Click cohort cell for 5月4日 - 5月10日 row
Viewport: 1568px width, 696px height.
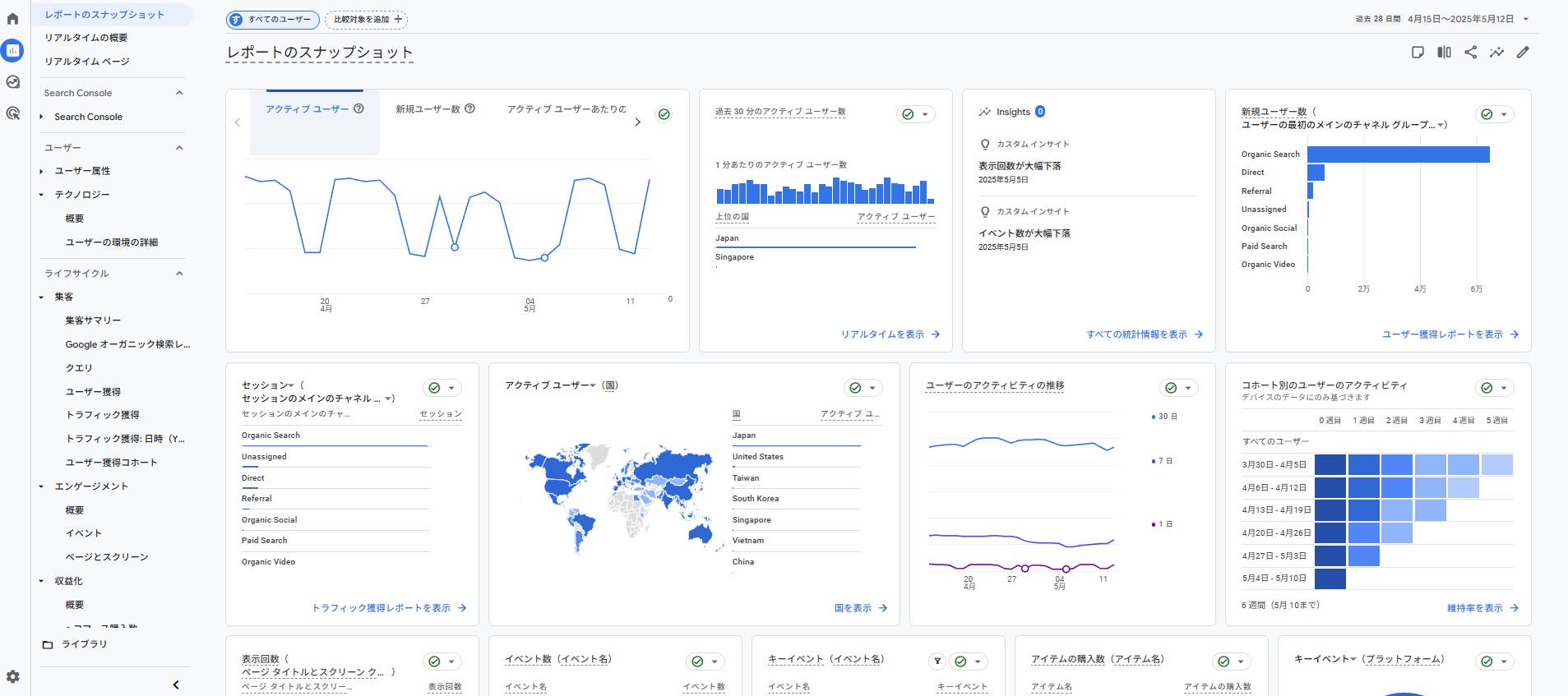[1330, 578]
